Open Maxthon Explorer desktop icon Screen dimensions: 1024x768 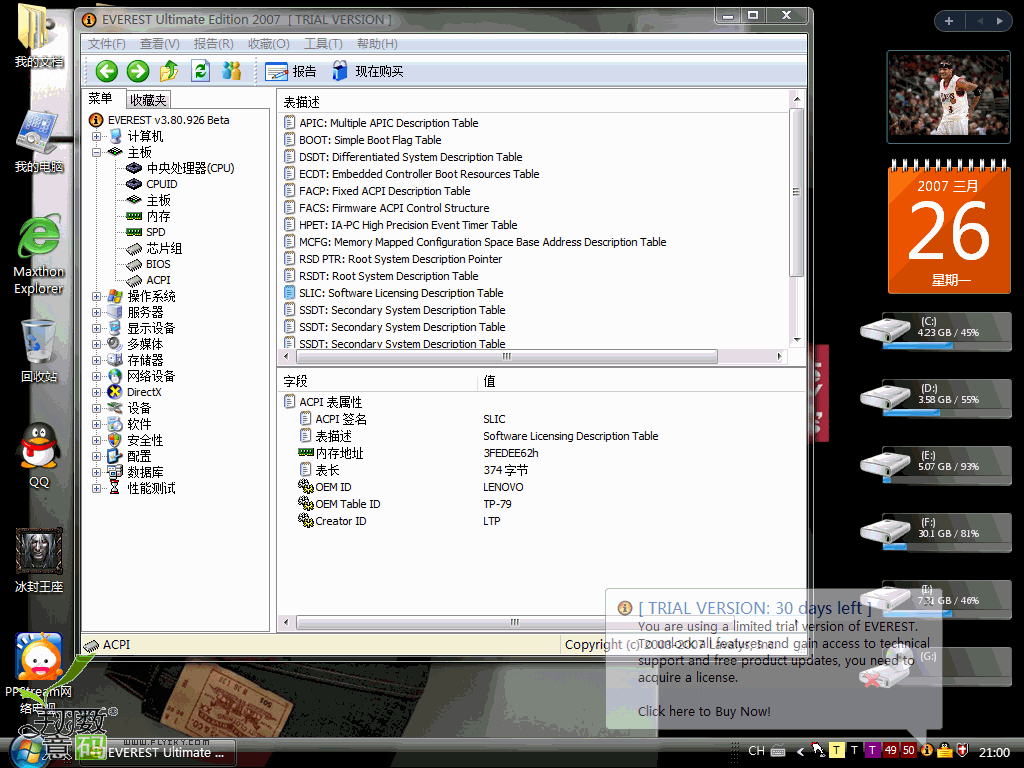tap(39, 255)
